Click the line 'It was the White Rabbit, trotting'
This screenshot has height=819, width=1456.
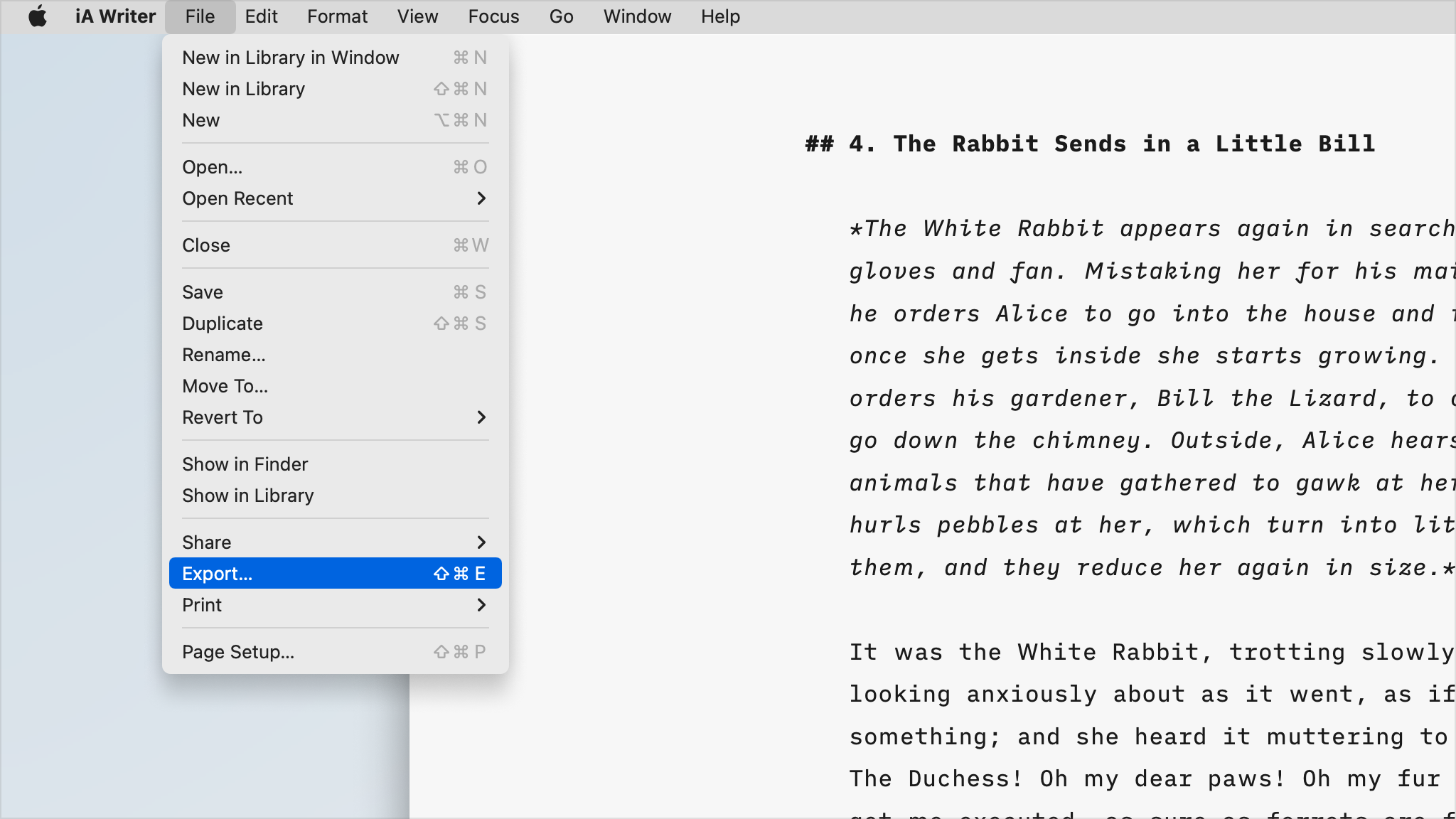(x=1152, y=652)
